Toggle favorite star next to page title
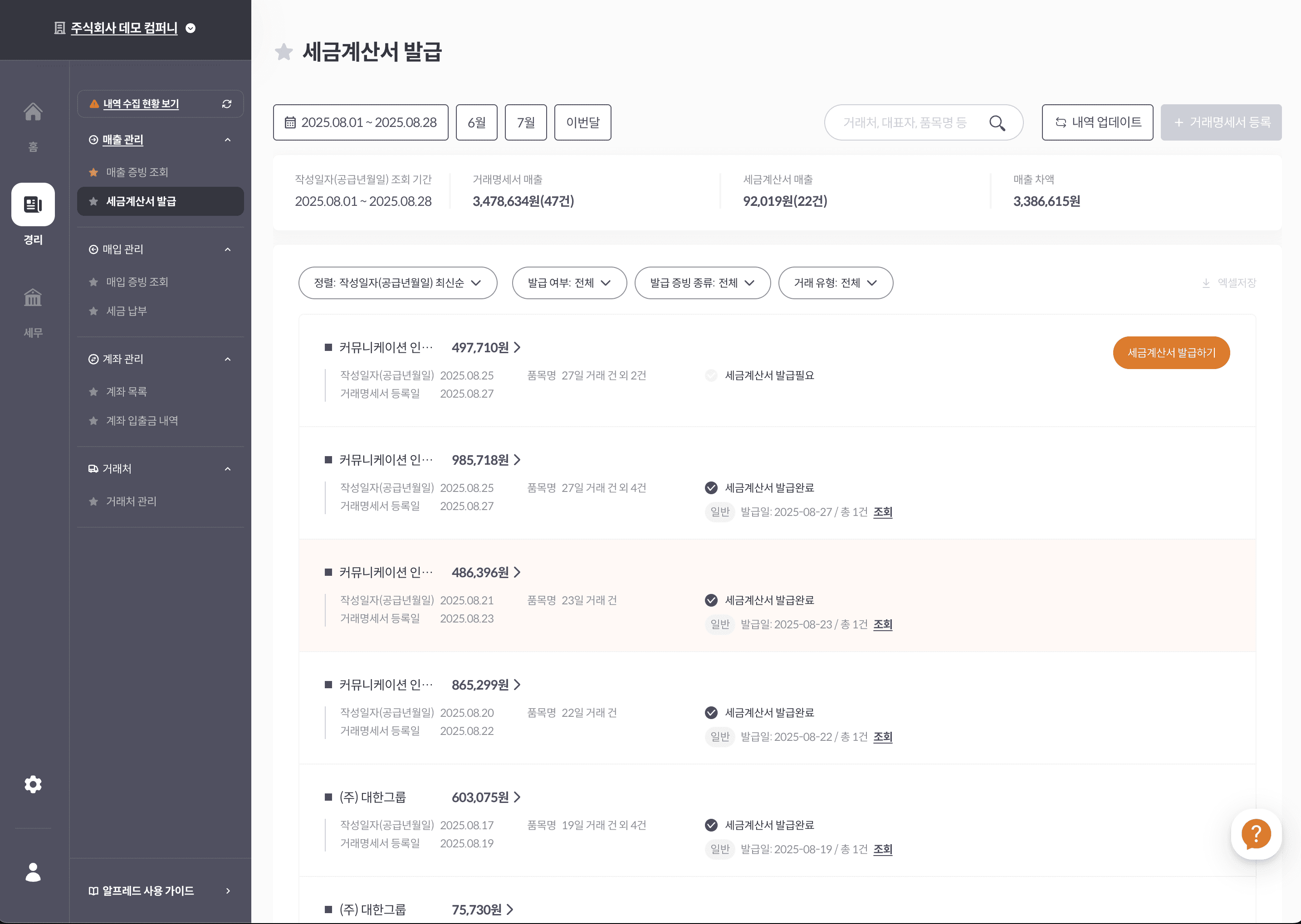Image resolution: width=1301 pixels, height=924 pixels. [284, 52]
